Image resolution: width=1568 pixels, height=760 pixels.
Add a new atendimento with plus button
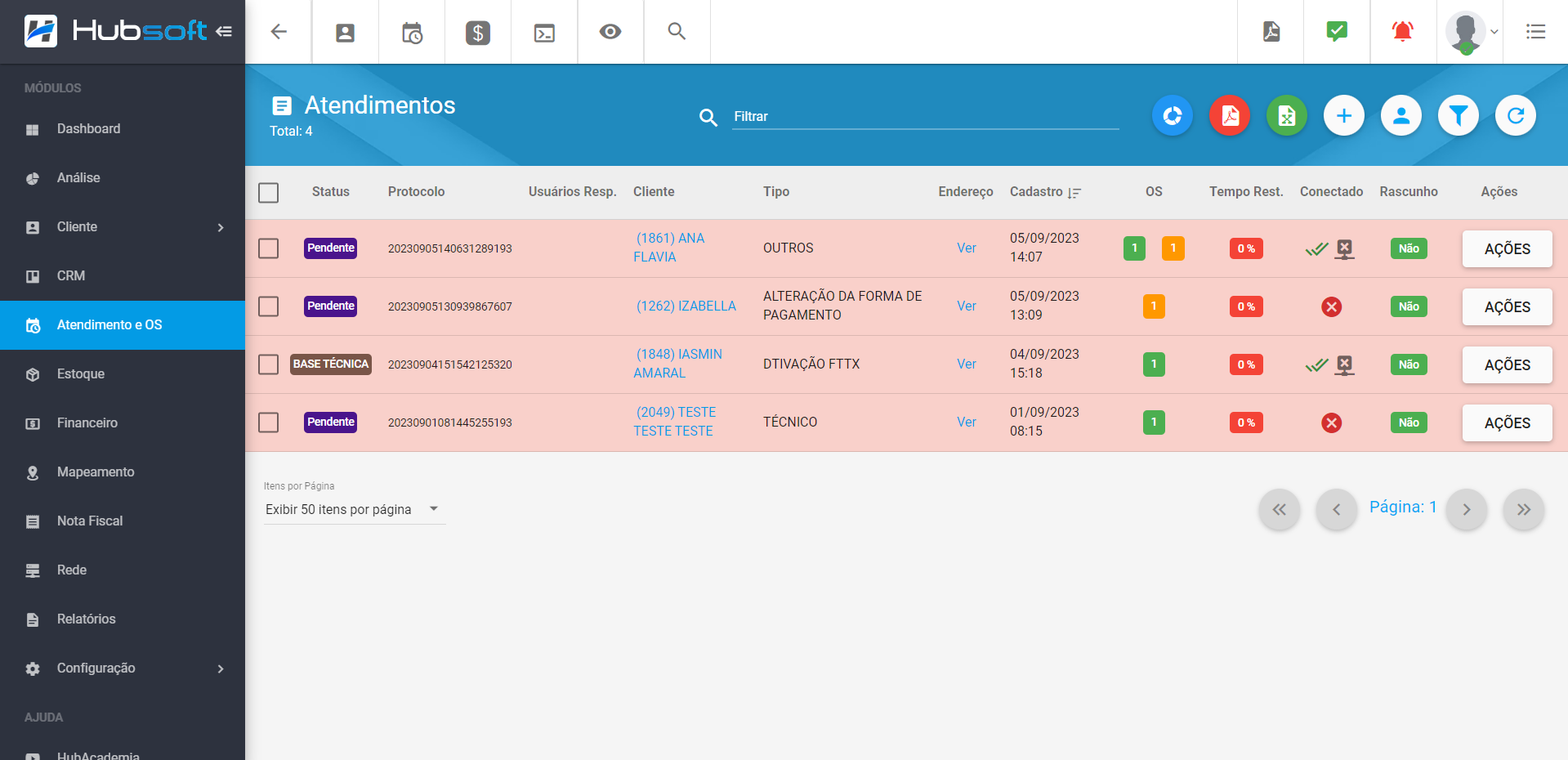point(1344,116)
